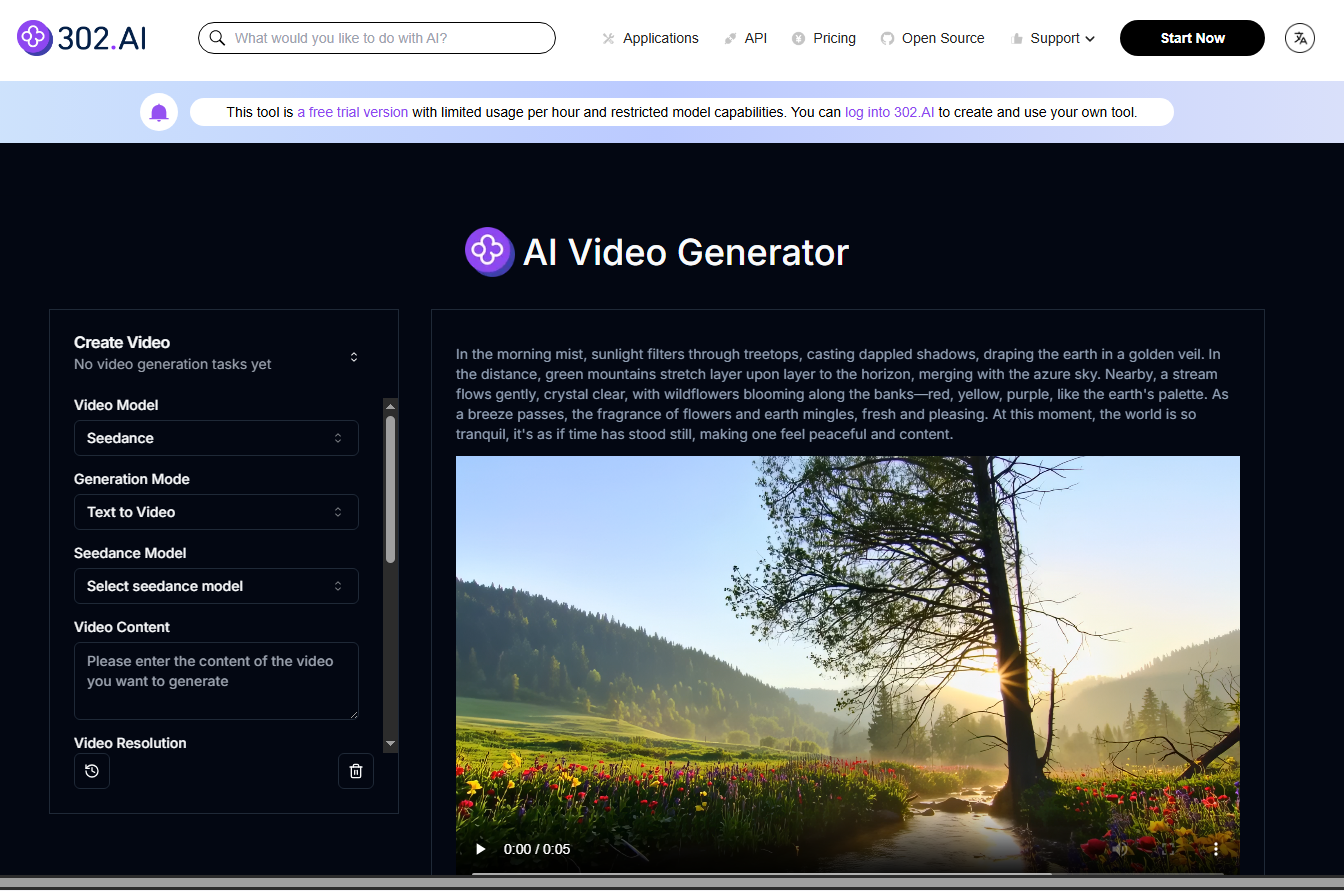Open the Generation Mode dropdown
1344x891 pixels.
[x=216, y=512]
